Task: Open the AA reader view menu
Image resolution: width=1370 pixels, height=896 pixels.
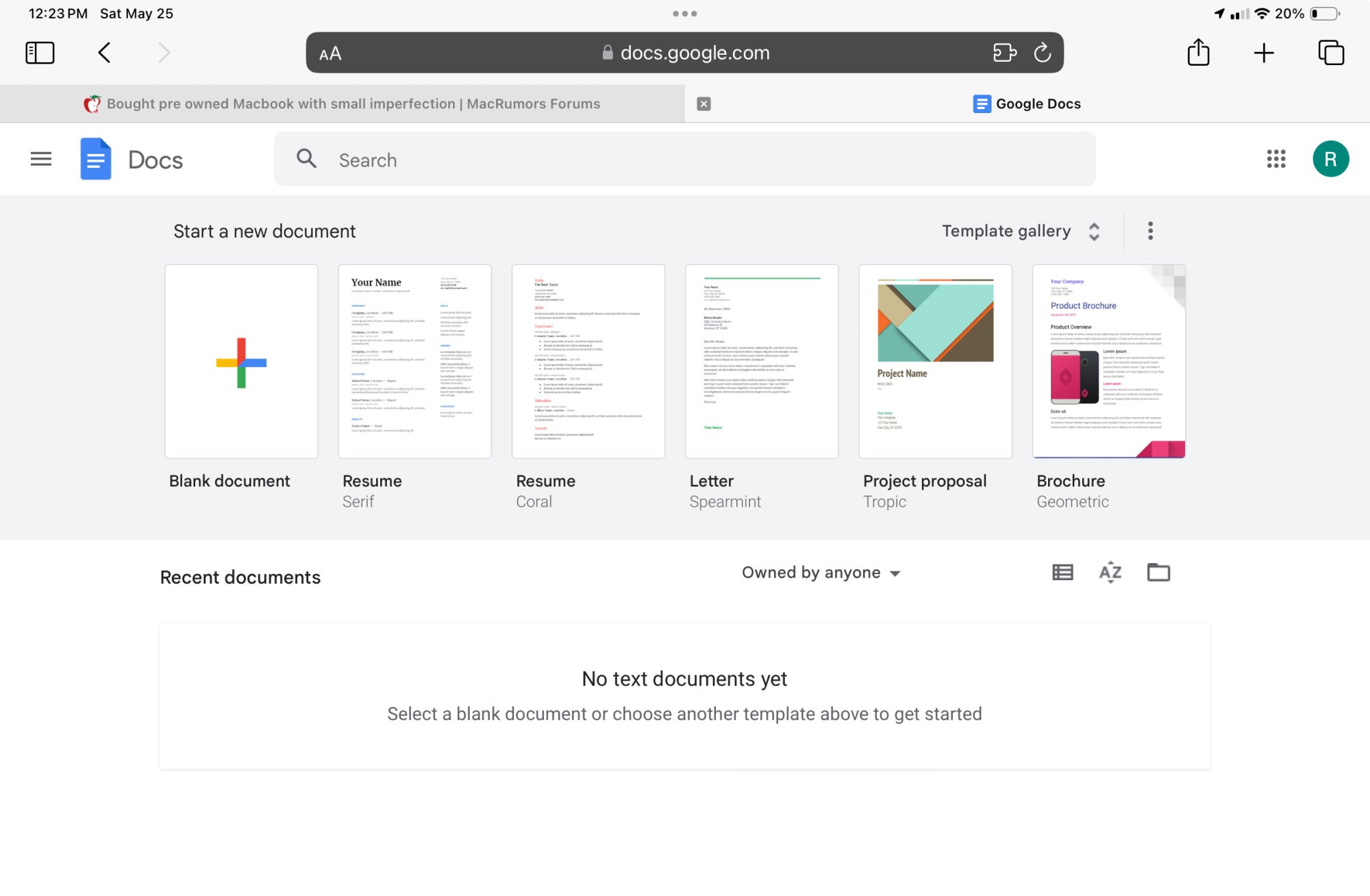Action: click(x=330, y=53)
